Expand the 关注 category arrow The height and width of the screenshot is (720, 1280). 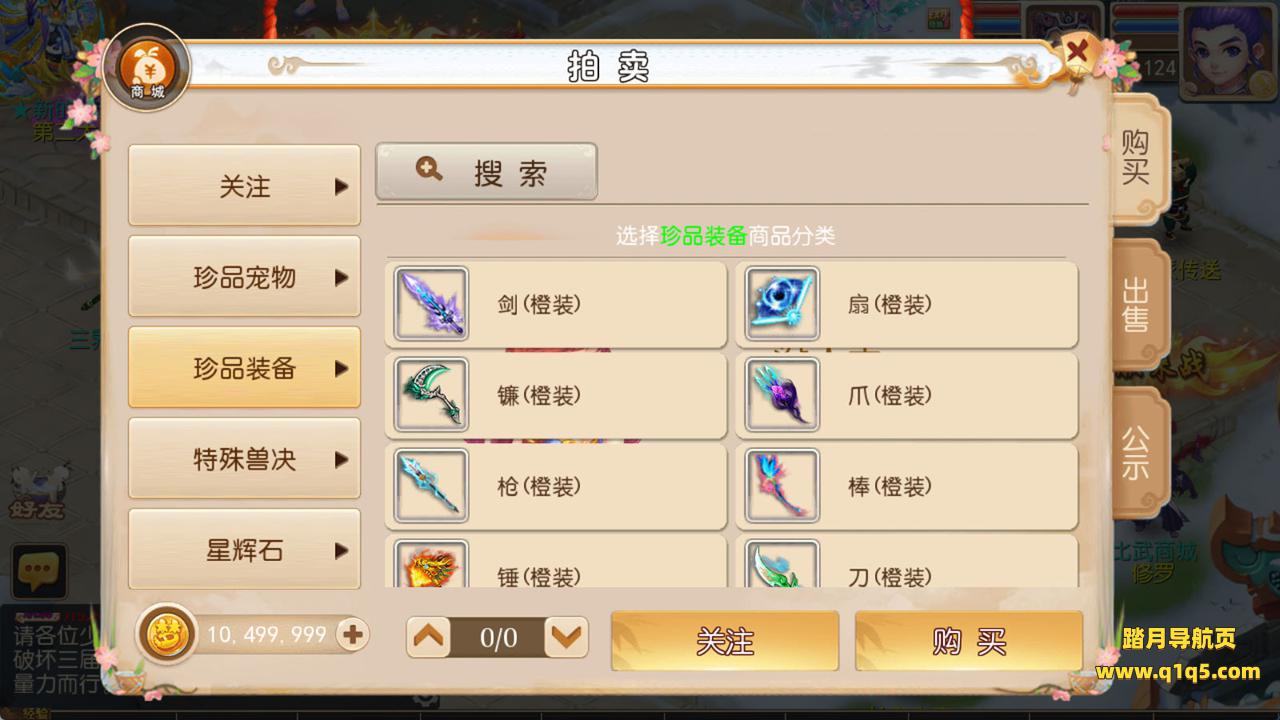(341, 187)
